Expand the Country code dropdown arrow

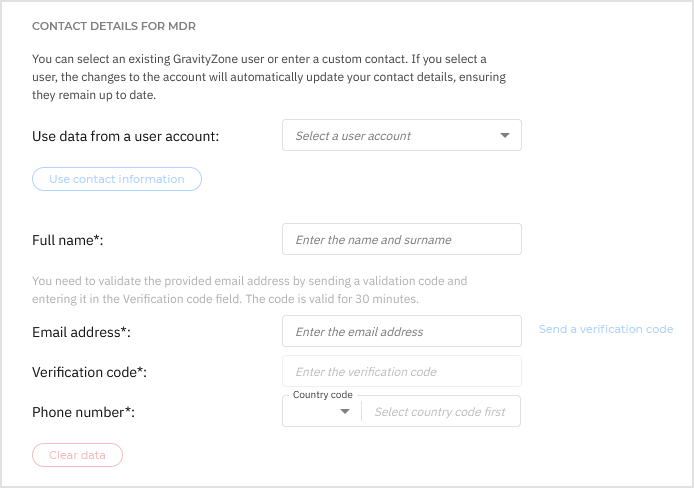coord(345,412)
